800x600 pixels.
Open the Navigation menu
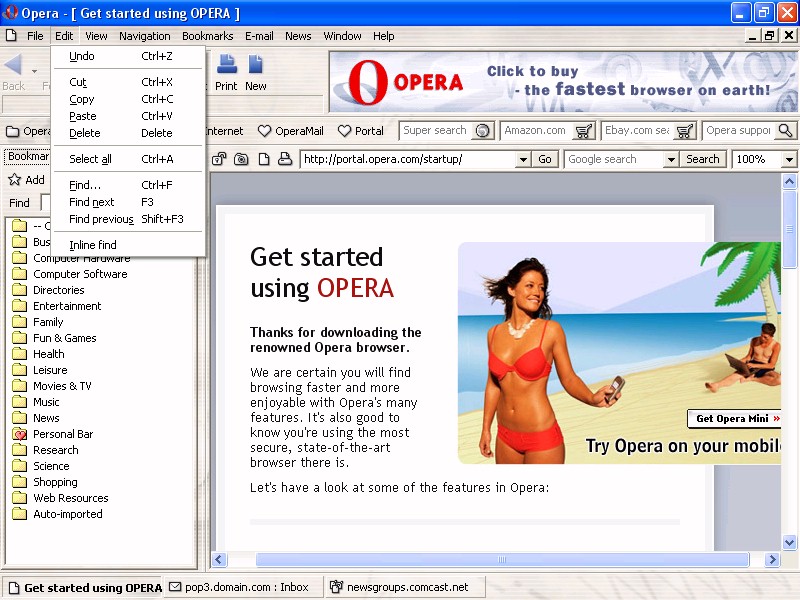145,36
